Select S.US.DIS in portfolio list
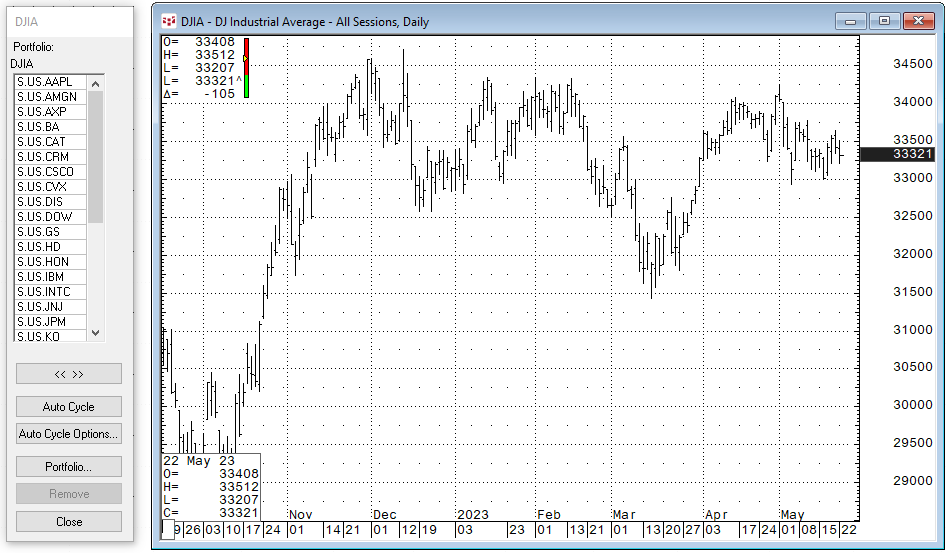The width and height of the screenshot is (948, 553). point(51,202)
